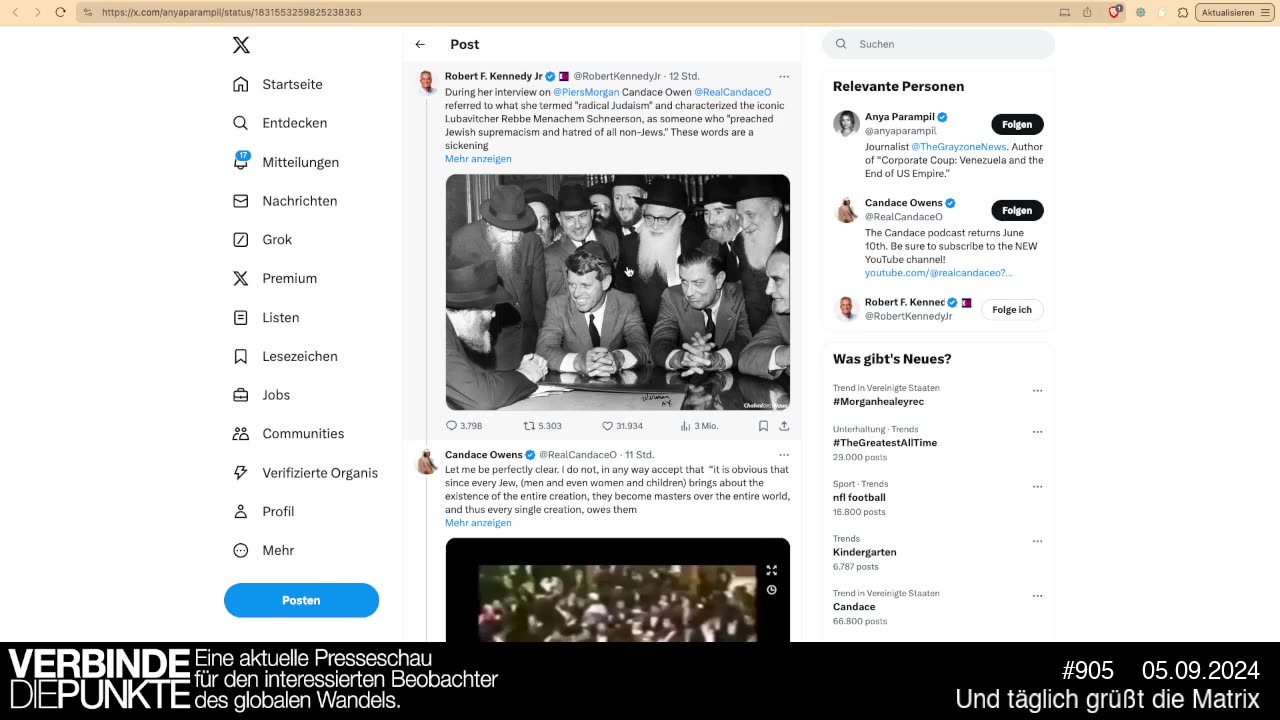View Kennedy post analytics, 3 Mio.
Image resolution: width=1280 pixels, height=720 pixels.
(699, 426)
